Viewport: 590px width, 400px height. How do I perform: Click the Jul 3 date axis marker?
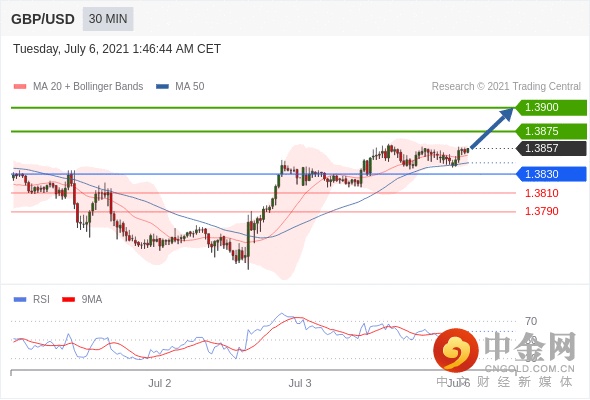pyautogui.click(x=300, y=383)
